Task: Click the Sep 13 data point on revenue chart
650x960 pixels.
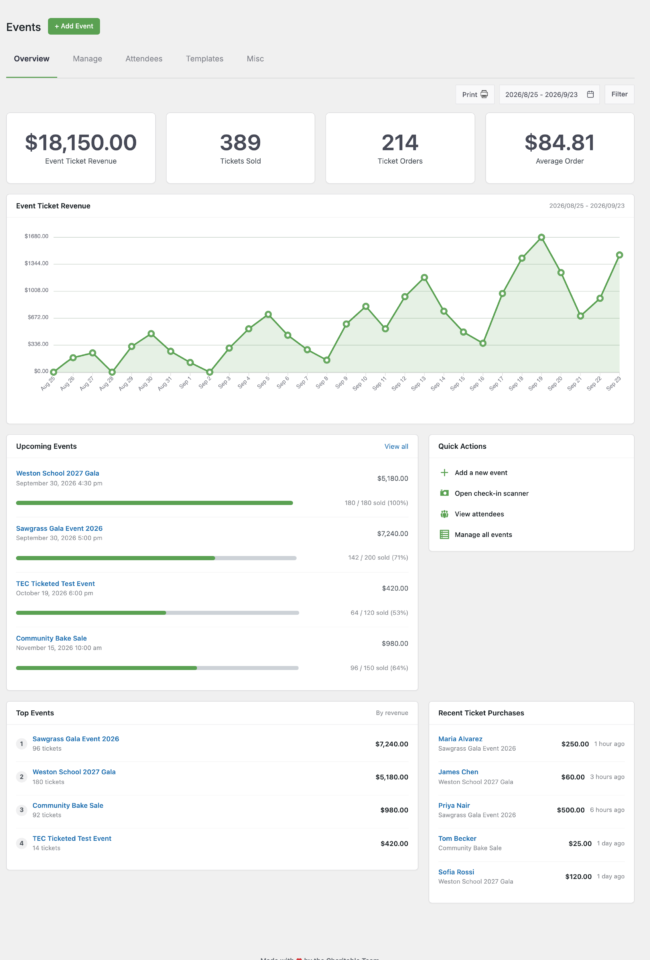Action: click(x=424, y=278)
